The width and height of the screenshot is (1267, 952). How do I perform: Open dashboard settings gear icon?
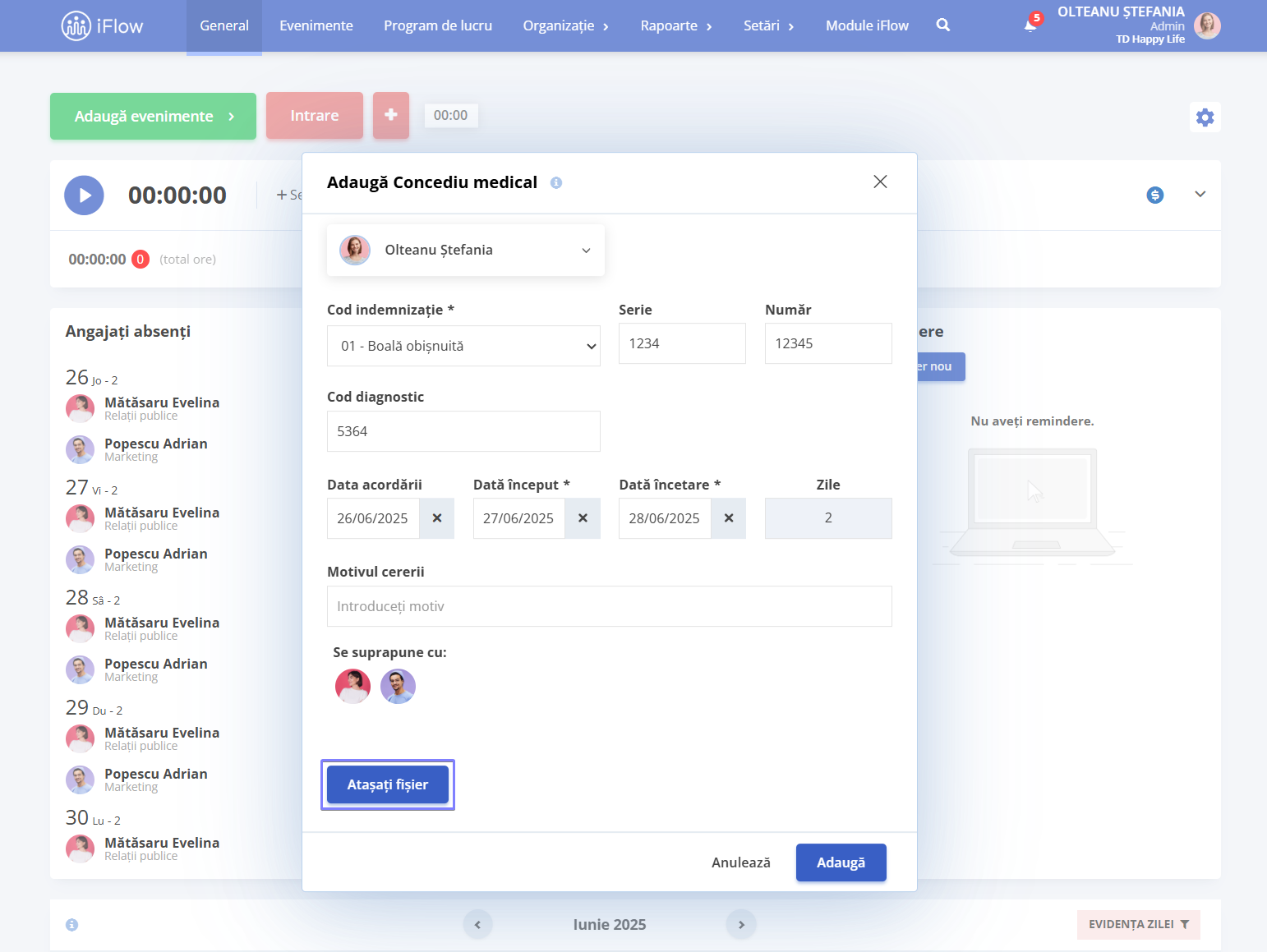[1205, 117]
